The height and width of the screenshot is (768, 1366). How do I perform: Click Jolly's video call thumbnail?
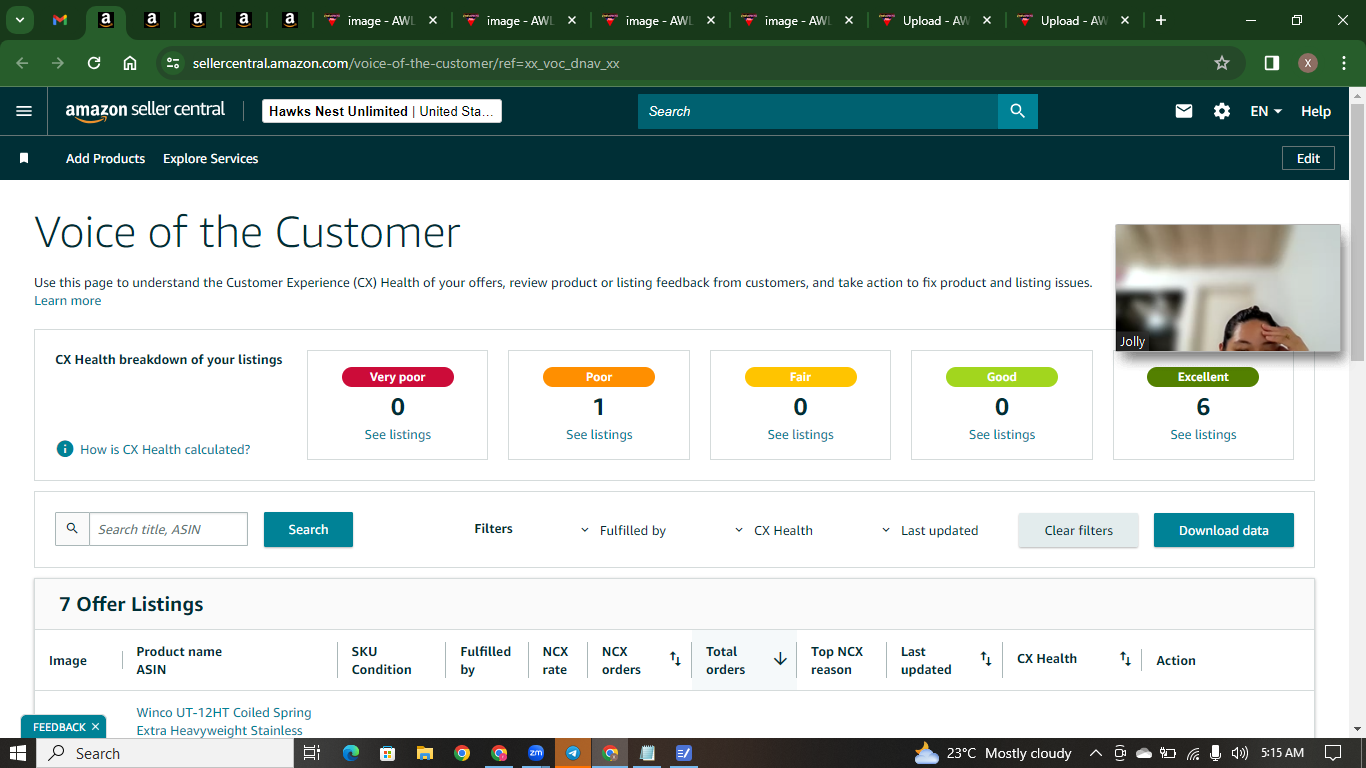tap(1228, 288)
